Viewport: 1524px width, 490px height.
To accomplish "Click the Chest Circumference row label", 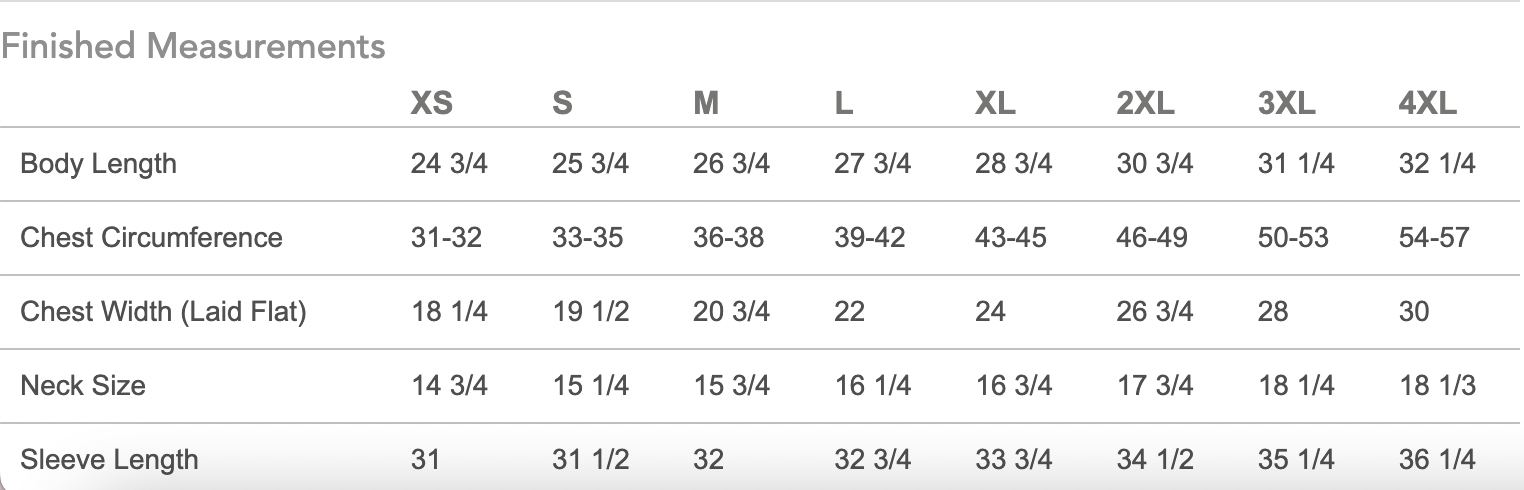I will pyautogui.click(x=151, y=238).
